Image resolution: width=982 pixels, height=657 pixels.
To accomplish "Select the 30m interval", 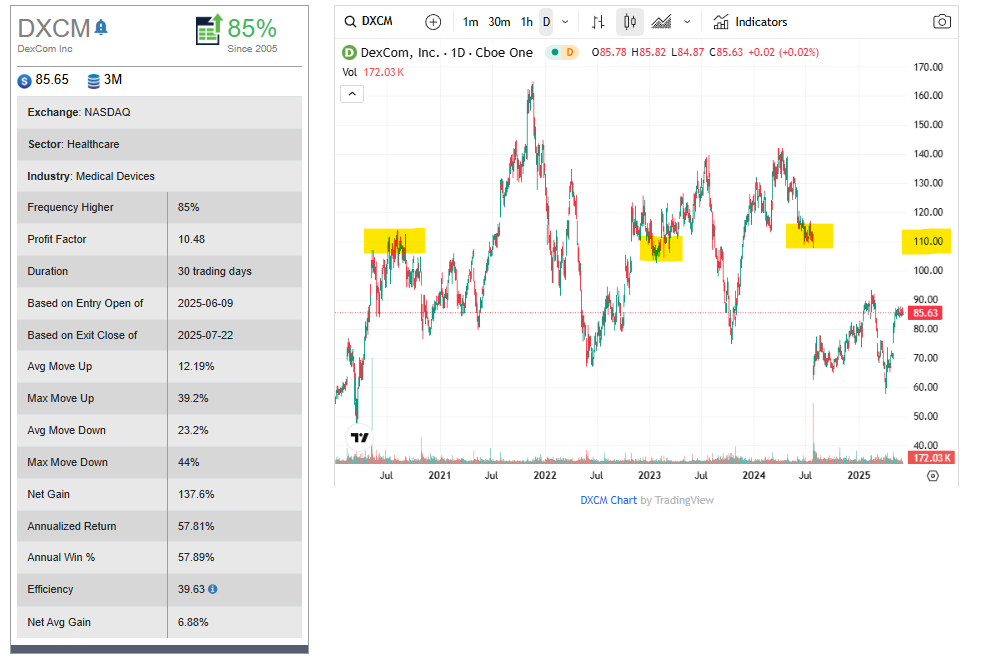I will coord(499,22).
